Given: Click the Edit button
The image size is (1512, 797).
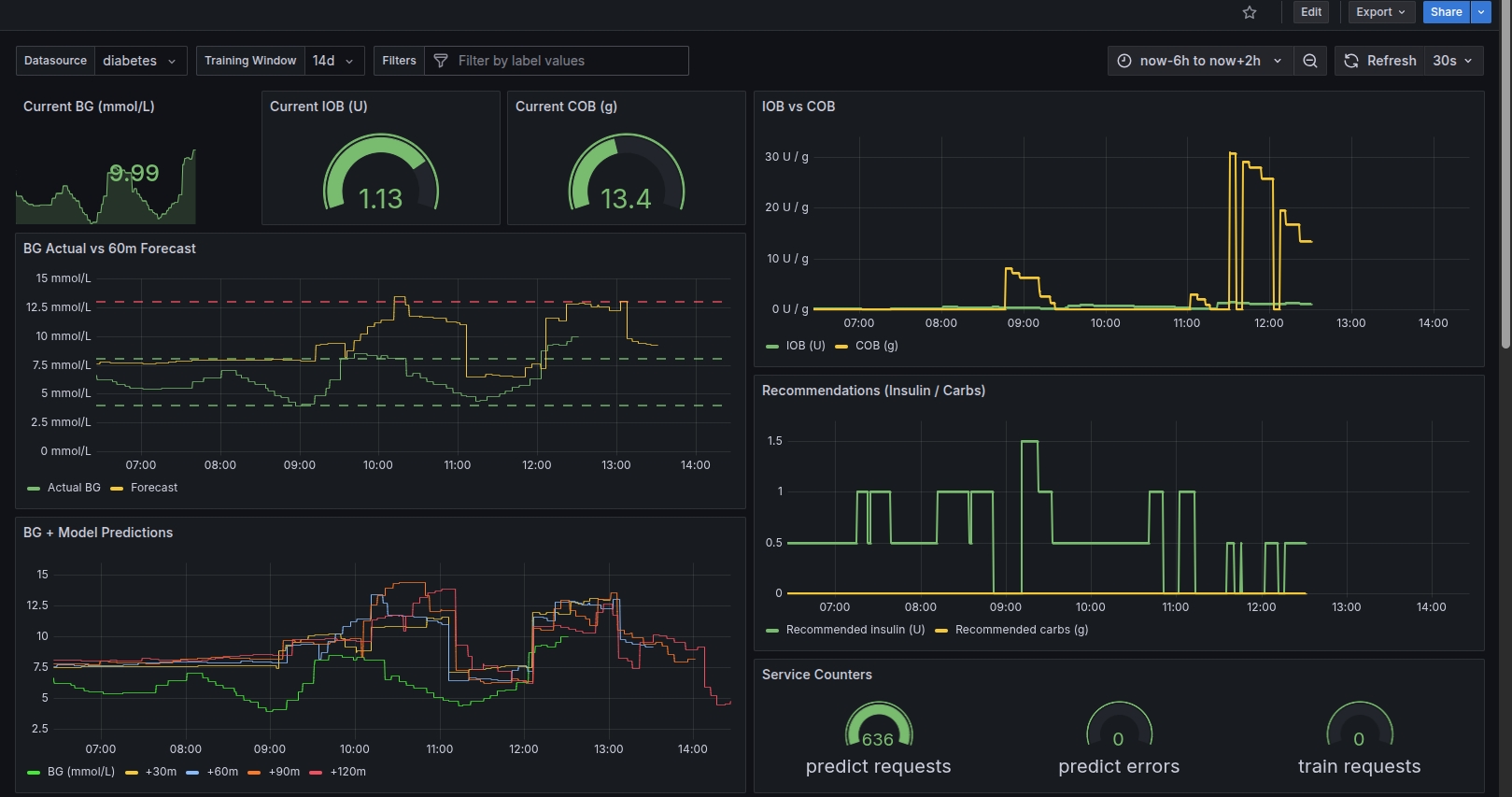Looking at the screenshot, I should click(1311, 12).
